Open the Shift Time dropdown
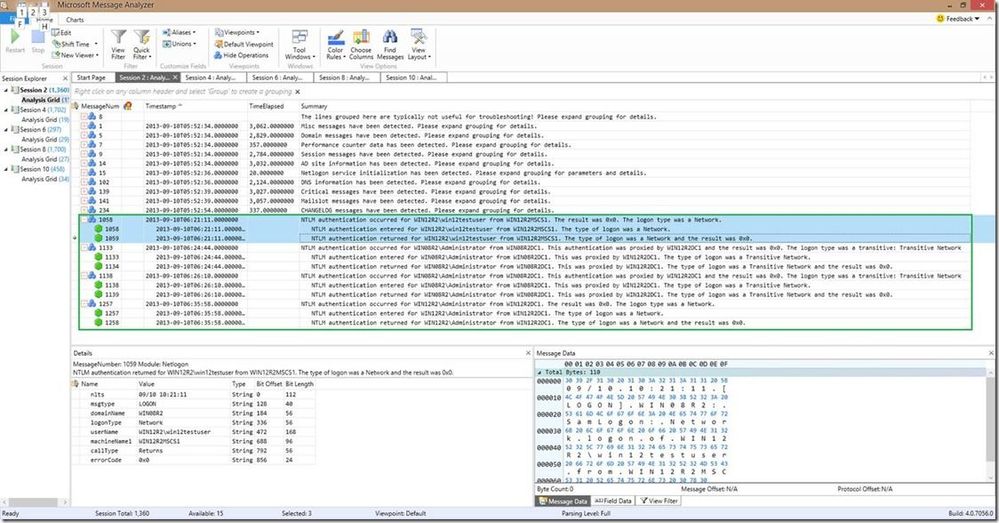999x523 pixels. pyautogui.click(x=75, y=44)
